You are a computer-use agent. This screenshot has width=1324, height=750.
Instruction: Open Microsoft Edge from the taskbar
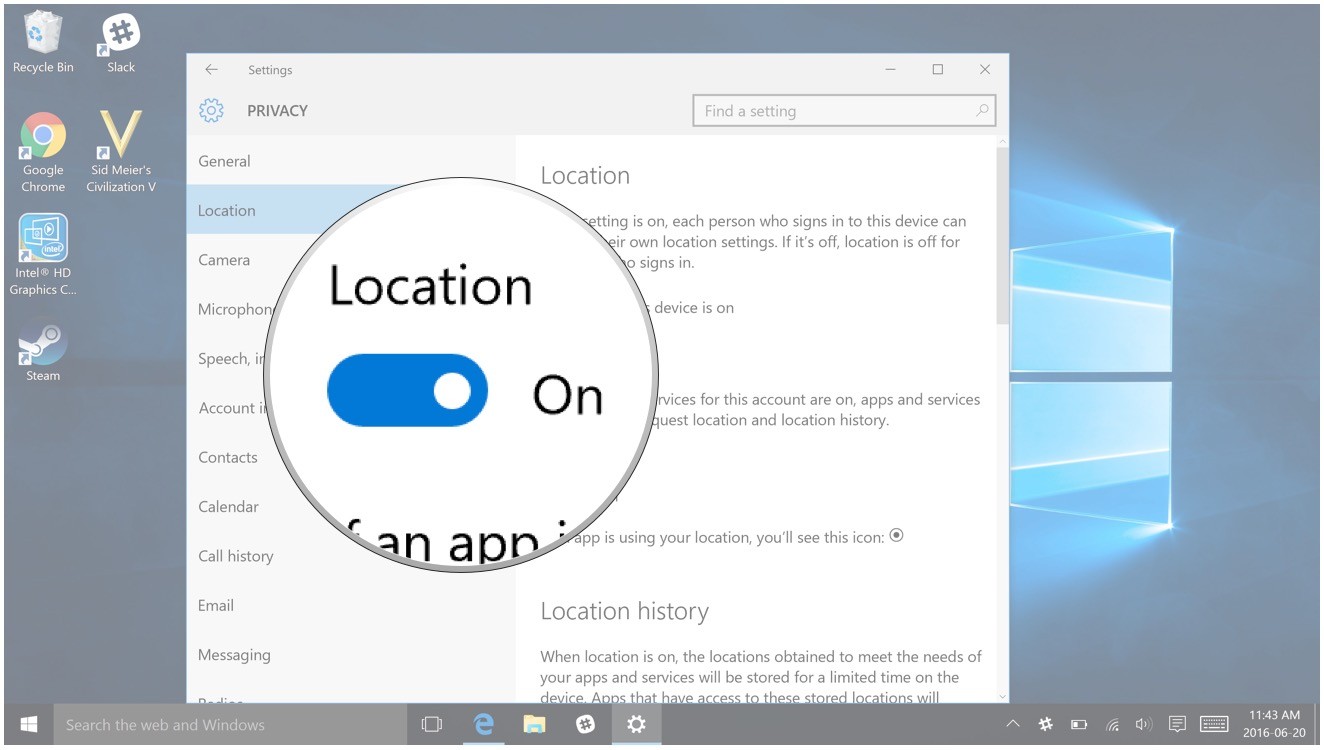484,724
